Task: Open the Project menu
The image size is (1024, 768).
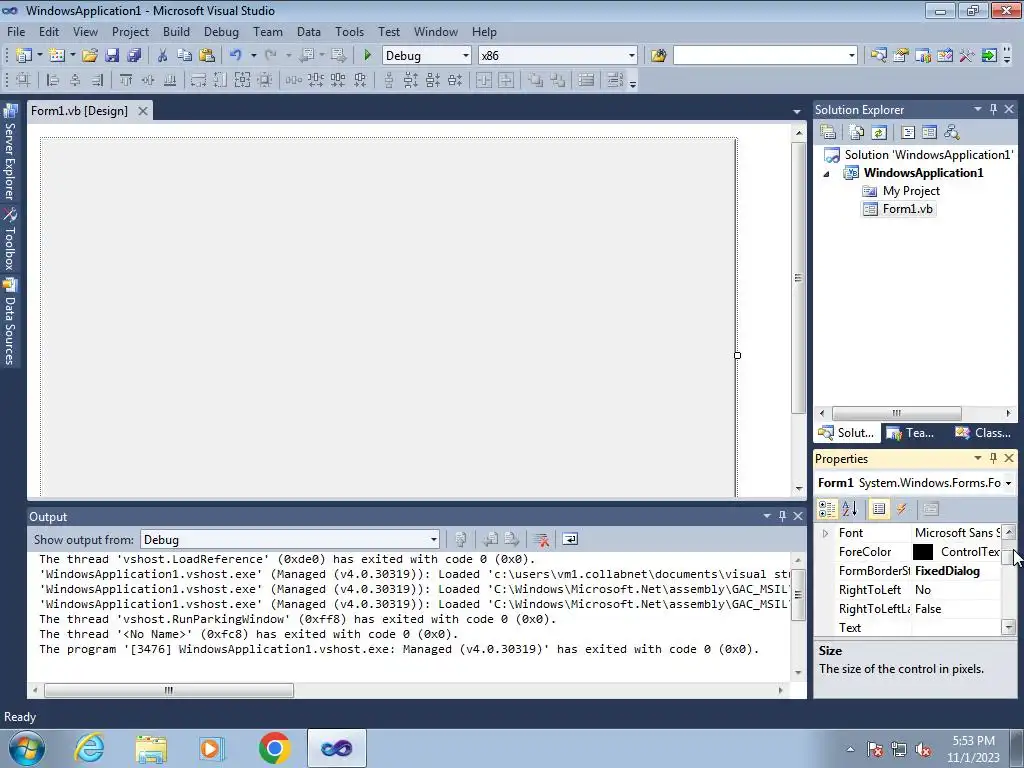Action: (x=130, y=31)
